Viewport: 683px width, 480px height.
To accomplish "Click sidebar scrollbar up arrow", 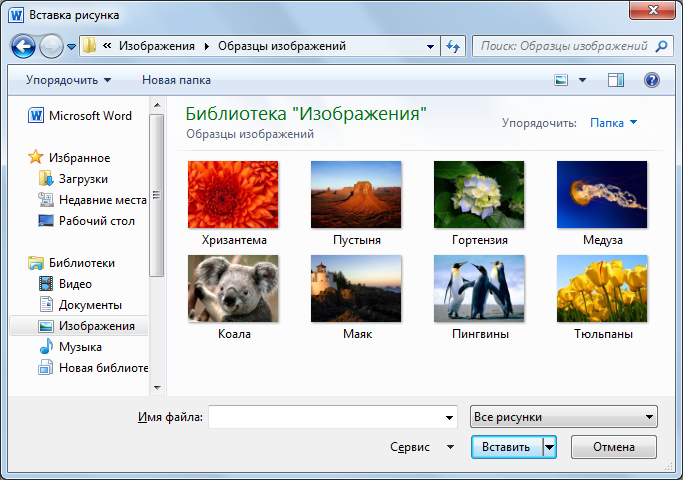I will coord(157,105).
